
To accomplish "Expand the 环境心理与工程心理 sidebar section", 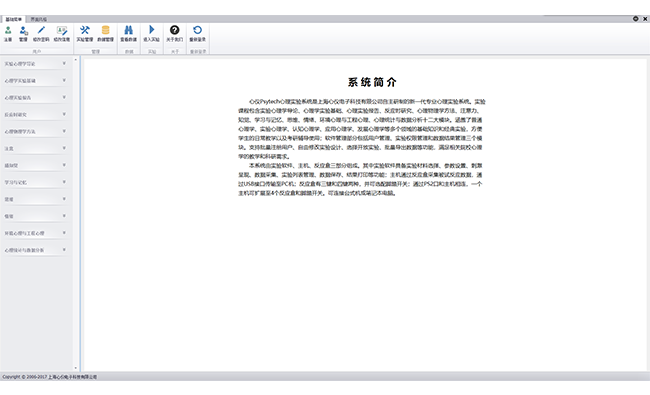I will coord(35,233).
